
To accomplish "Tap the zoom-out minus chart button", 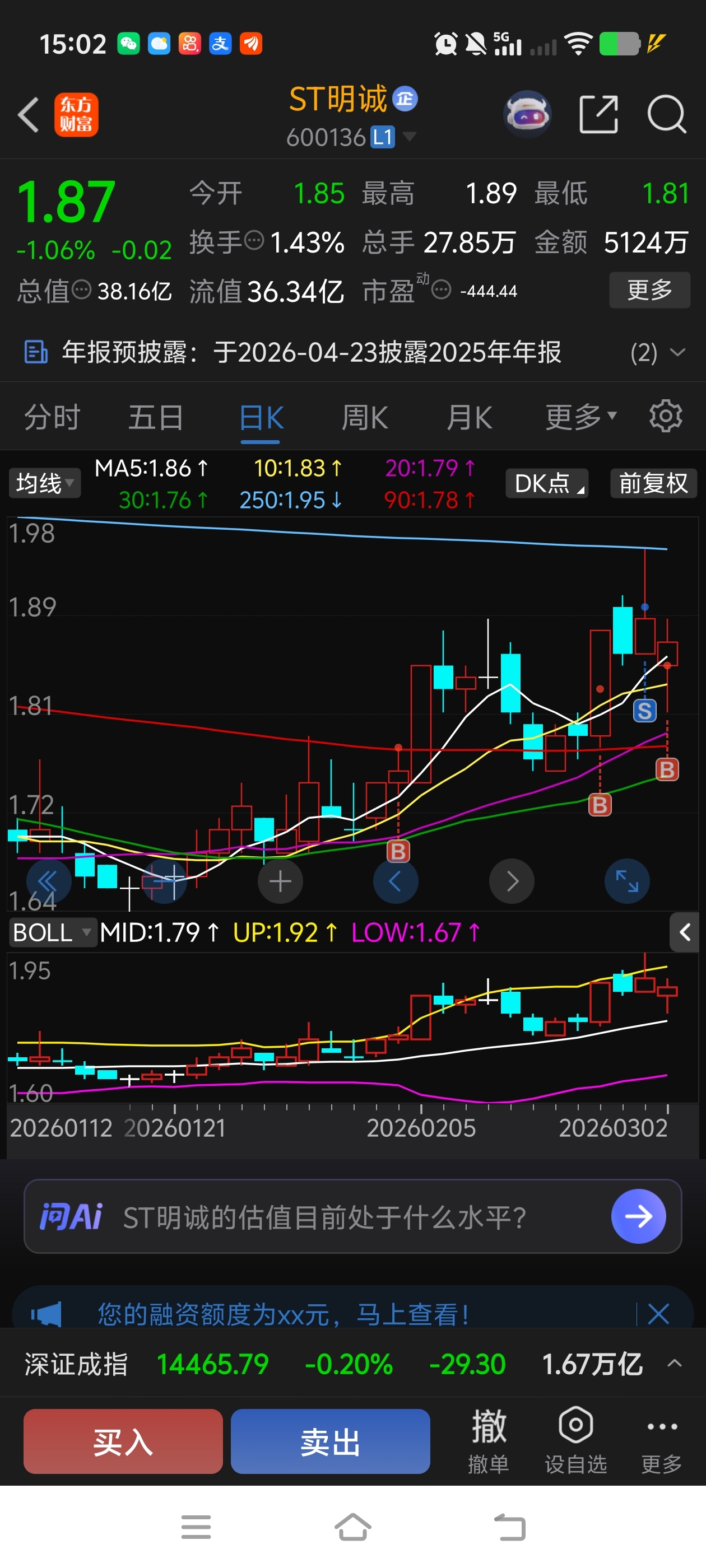I will click(165, 881).
